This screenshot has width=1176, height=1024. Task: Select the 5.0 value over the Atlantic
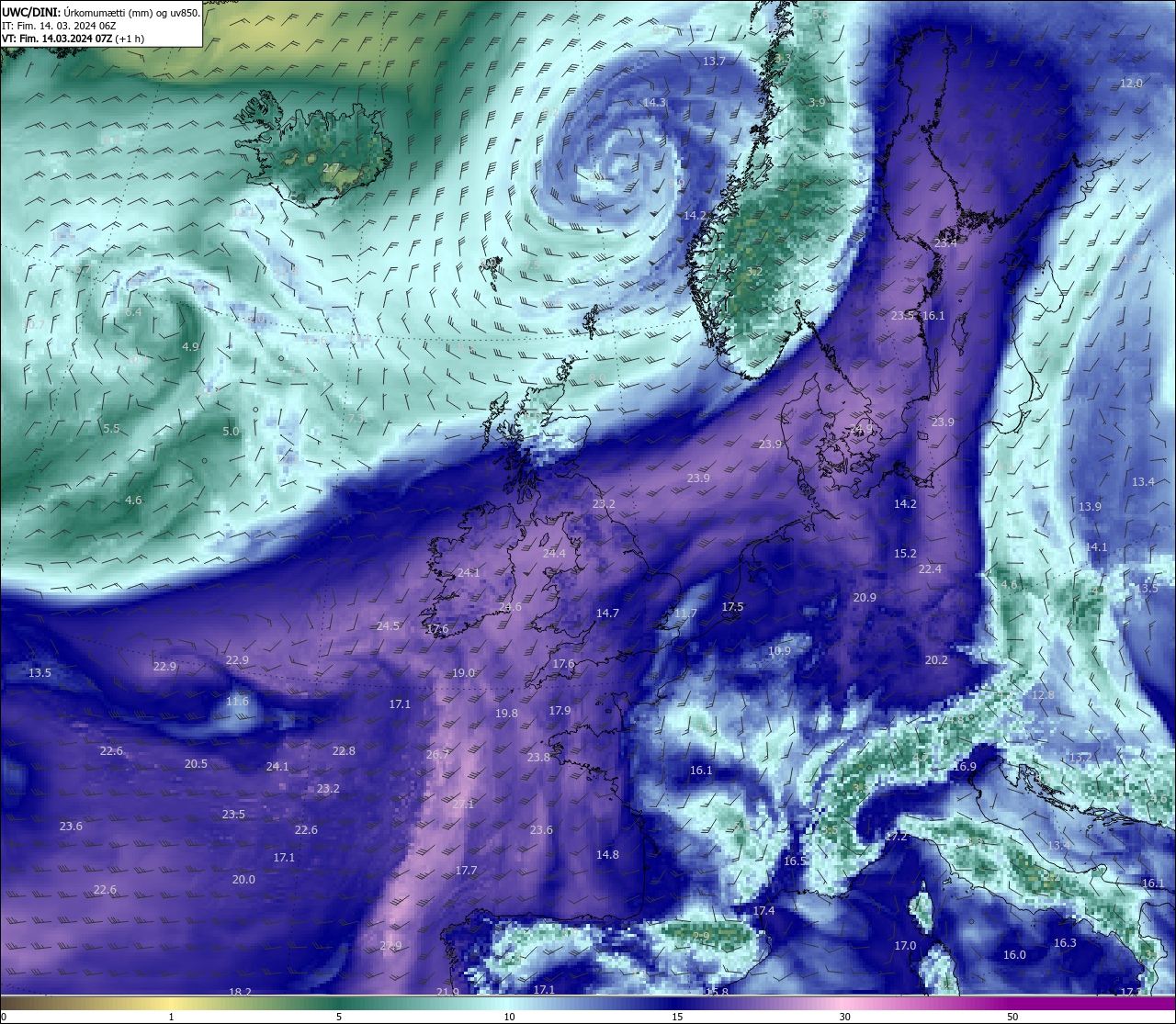click(231, 431)
